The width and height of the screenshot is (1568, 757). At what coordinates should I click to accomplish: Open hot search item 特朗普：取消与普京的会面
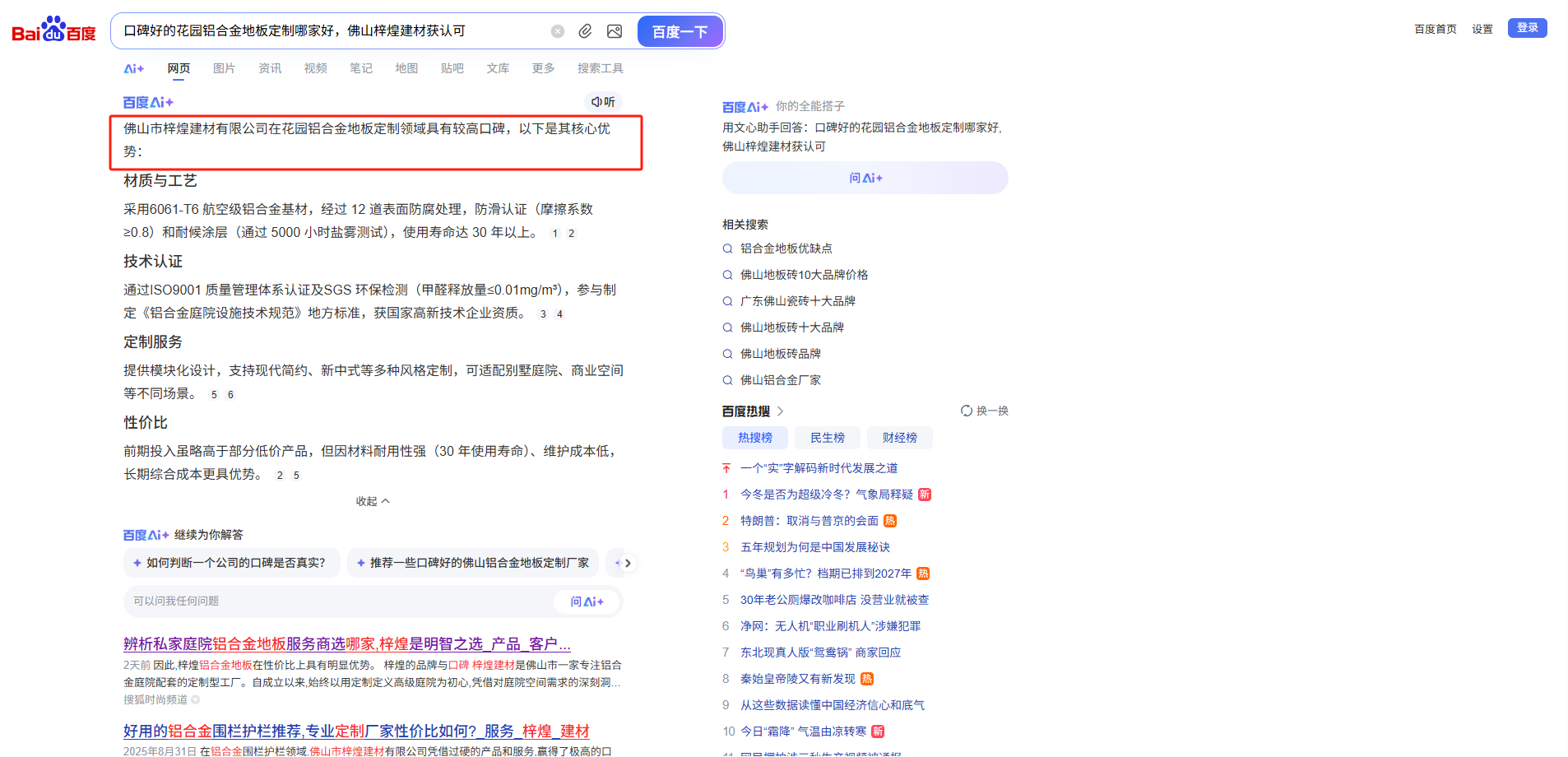(x=810, y=520)
